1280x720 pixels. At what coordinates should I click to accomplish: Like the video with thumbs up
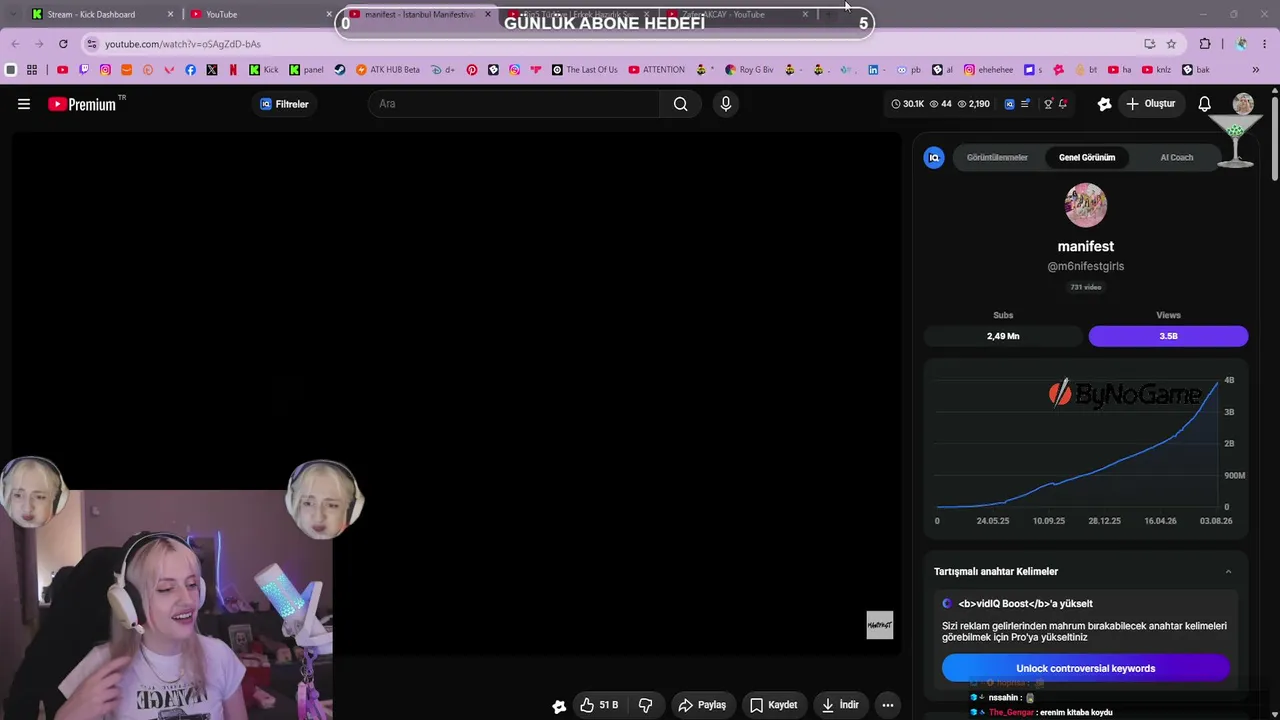(599, 705)
